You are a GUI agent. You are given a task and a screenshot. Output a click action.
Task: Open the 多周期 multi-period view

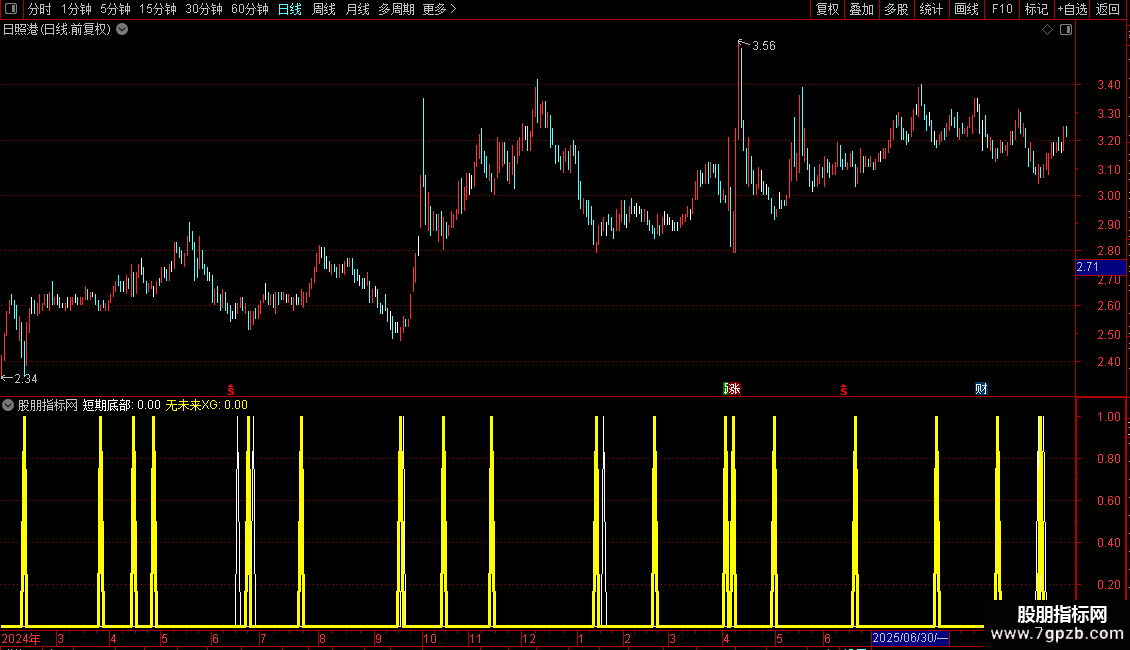[396, 9]
